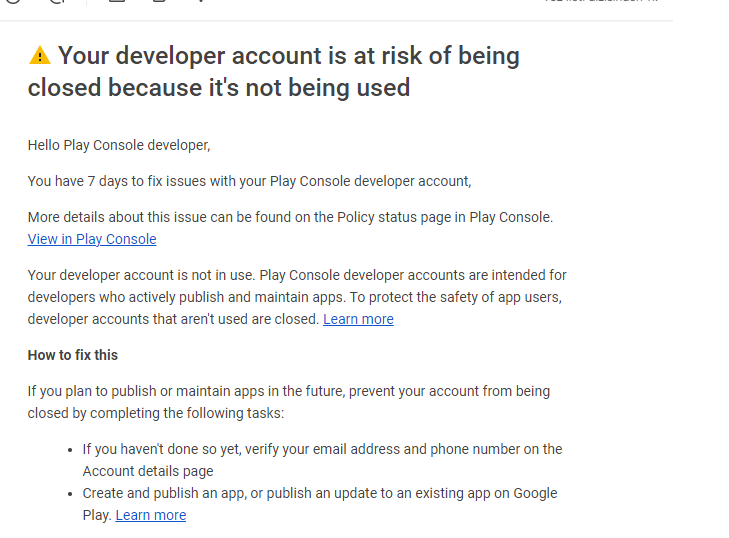Click the Policy status page text

point(377,217)
